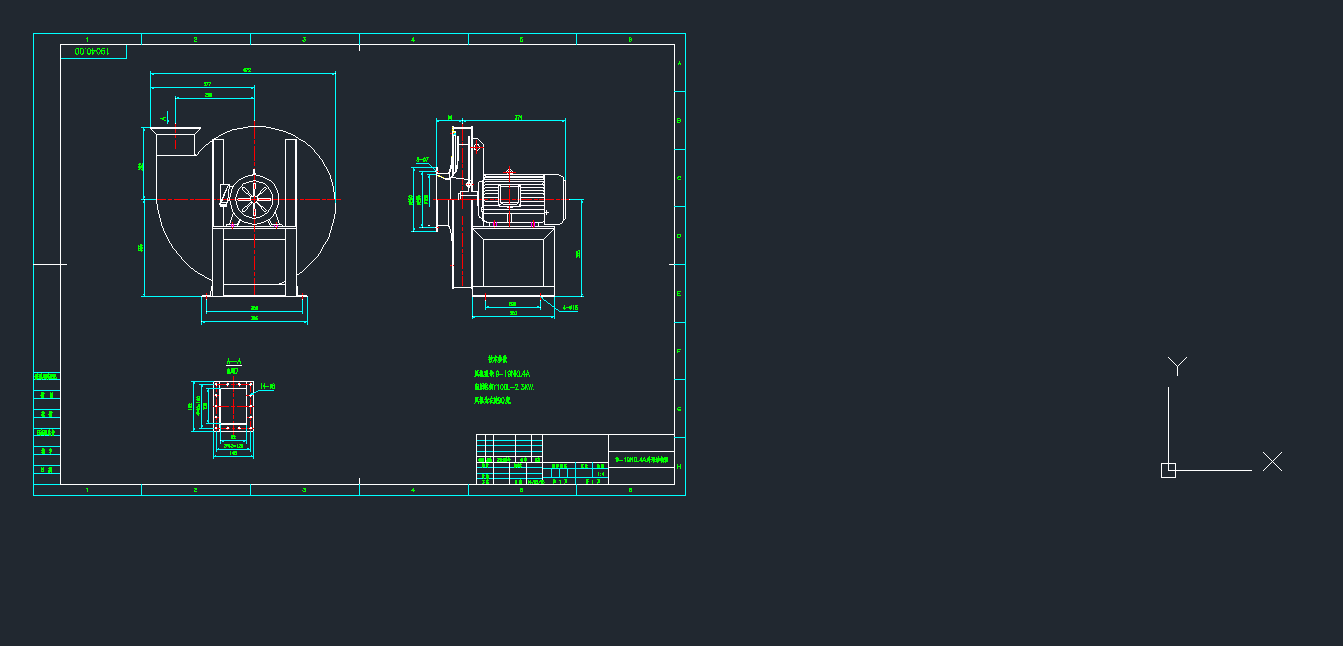Viewport: 1343px width, 646px height.
Task: Click zone letter H on the right border
Action: tap(680, 466)
